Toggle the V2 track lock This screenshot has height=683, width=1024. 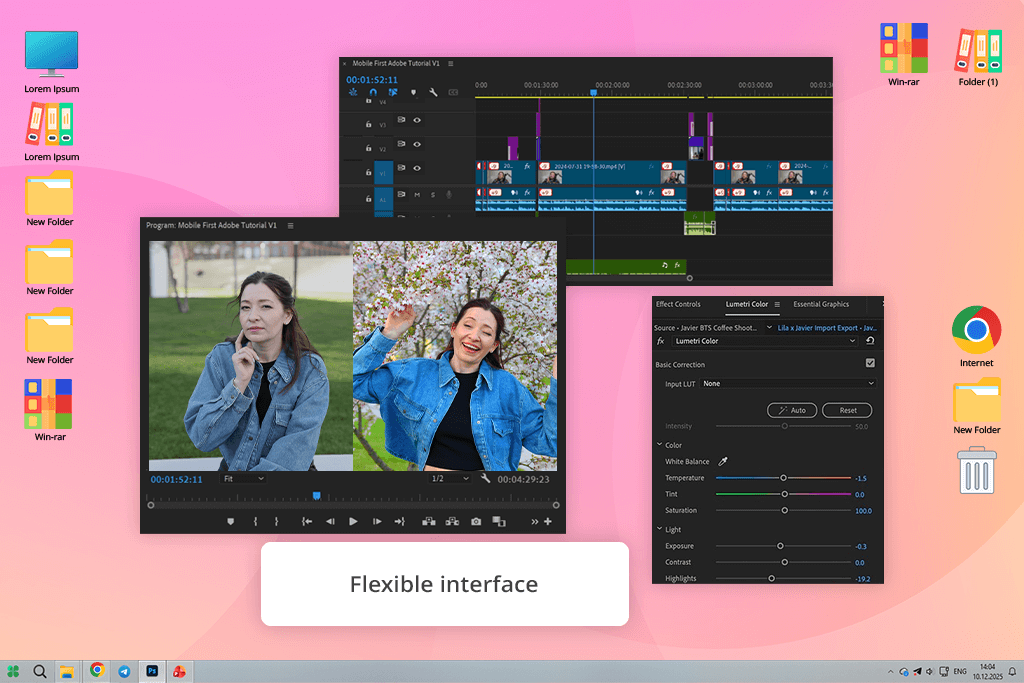[368, 148]
